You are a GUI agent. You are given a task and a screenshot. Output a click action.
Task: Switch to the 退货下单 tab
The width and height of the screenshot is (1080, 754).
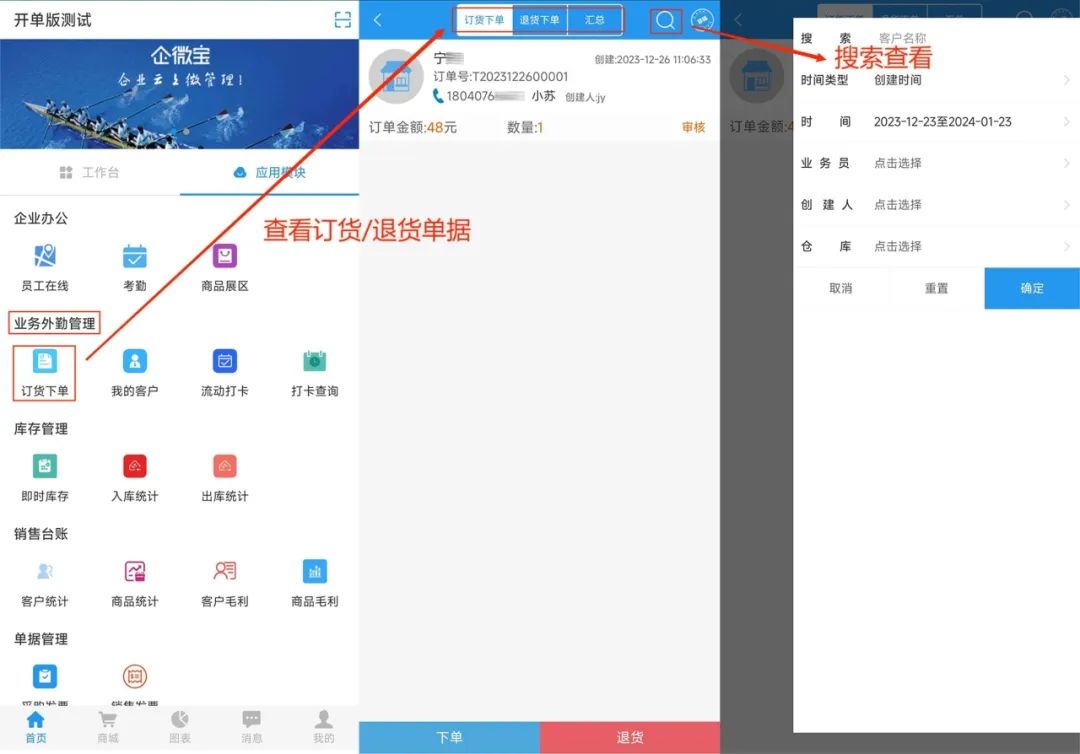[x=539, y=20]
